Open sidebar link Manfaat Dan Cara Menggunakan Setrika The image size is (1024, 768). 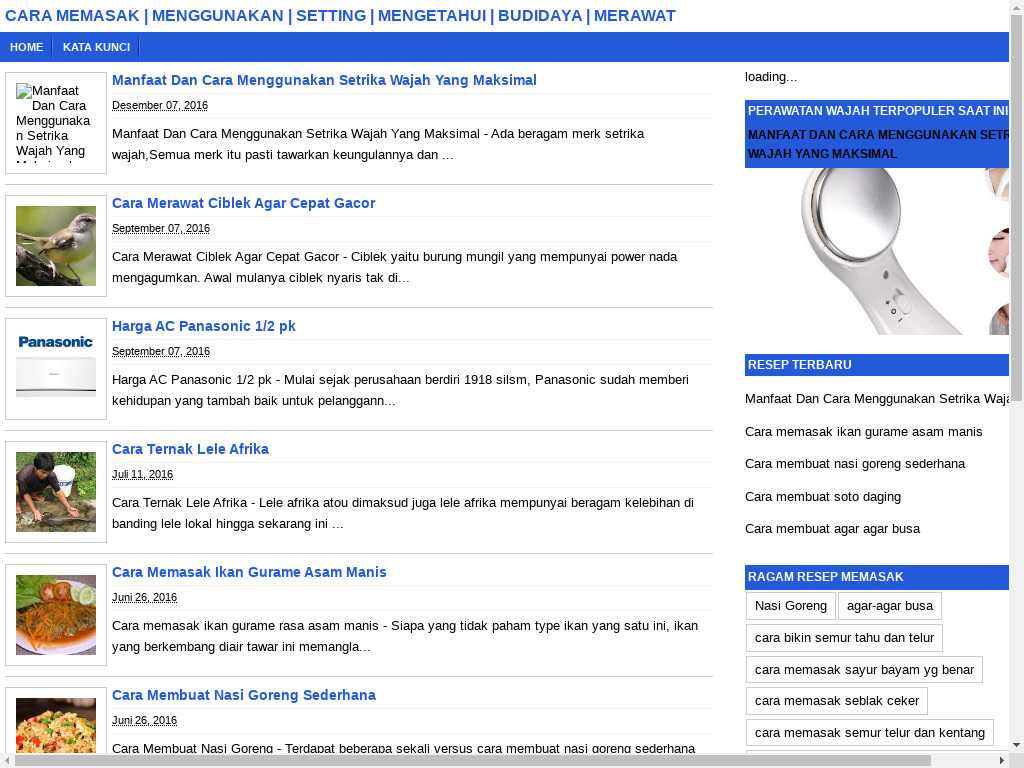[877, 399]
